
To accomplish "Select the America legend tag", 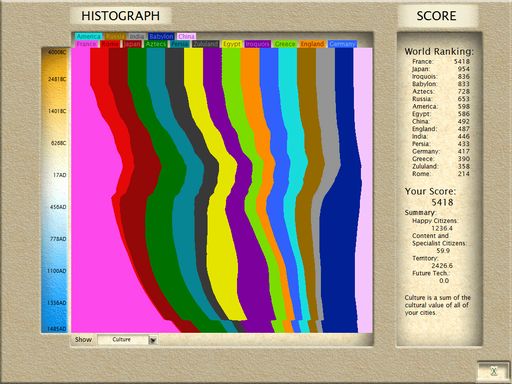I will coord(89,36).
